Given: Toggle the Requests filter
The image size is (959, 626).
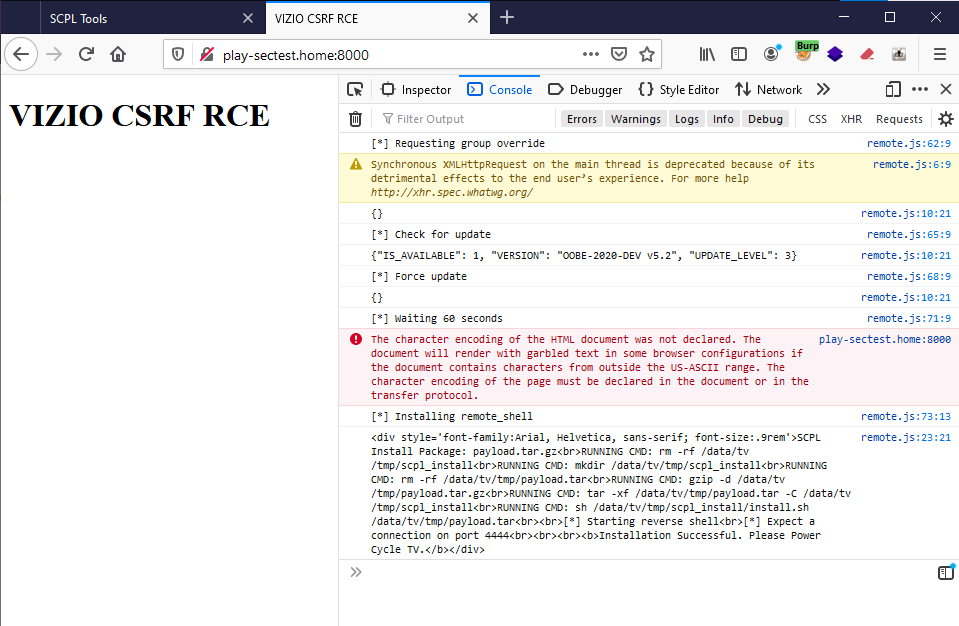Looking at the screenshot, I should coord(899,119).
